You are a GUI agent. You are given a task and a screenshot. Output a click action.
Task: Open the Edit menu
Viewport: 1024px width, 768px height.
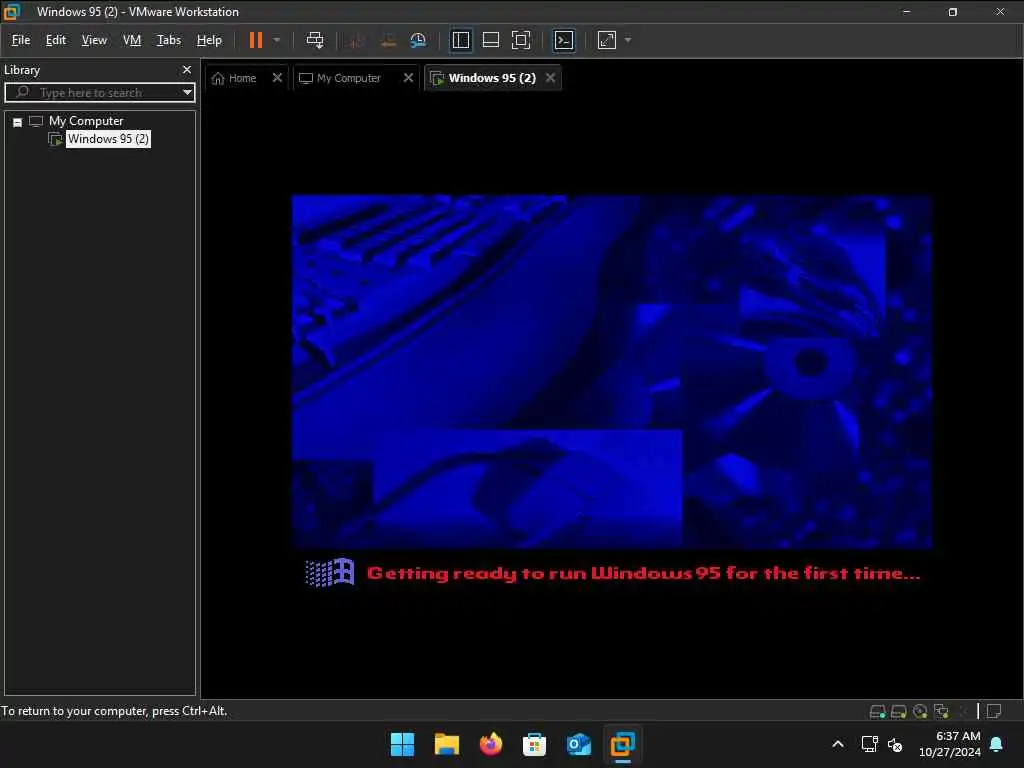[x=56, y=40]
